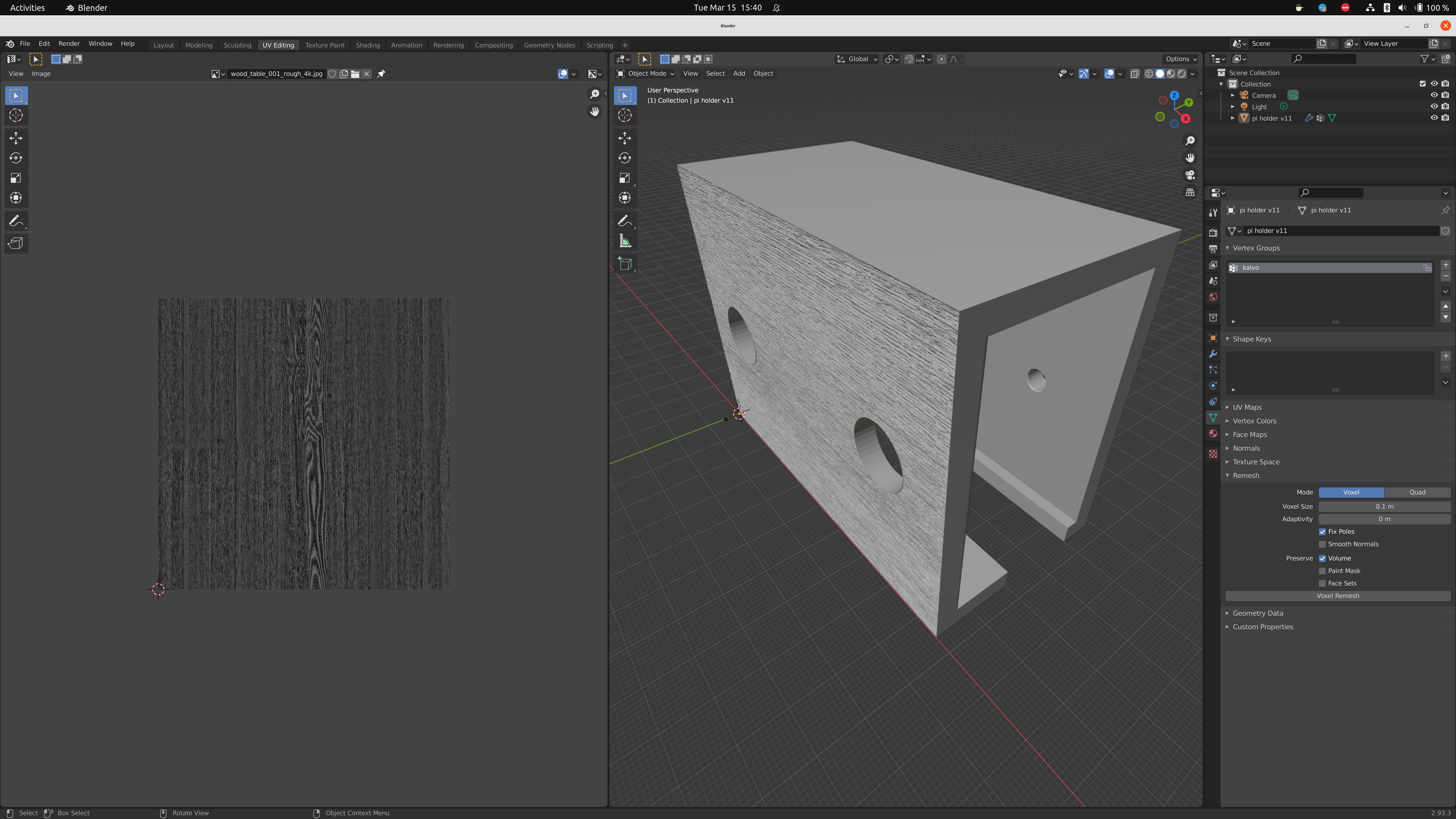Viewport: 1456px width, 819px height.
Task: Select the Cursor tool in UV editor
Action: pyautogui.click(x=16, y=115)
